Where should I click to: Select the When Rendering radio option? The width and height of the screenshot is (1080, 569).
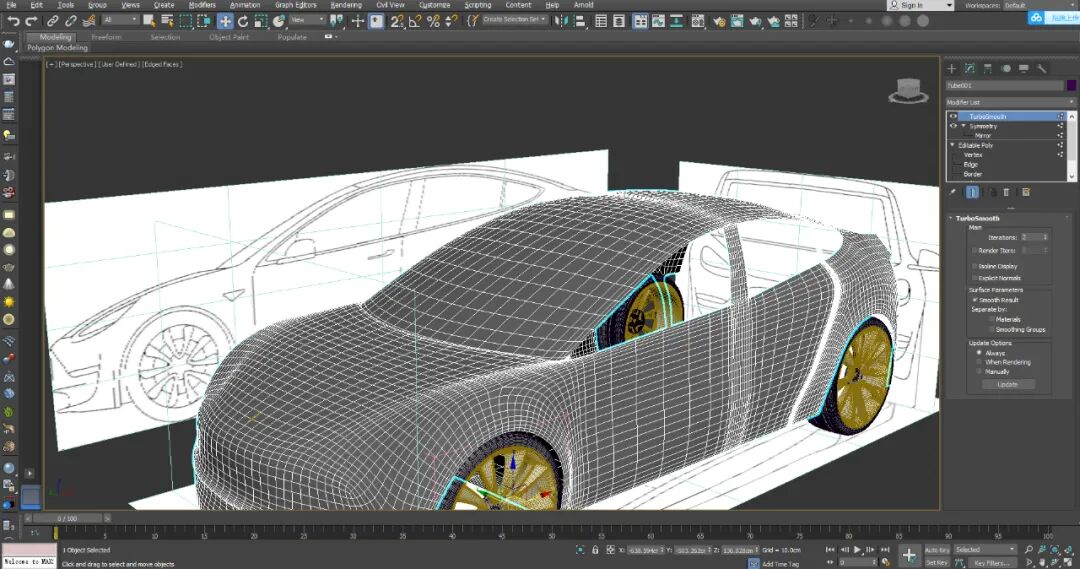pyautogui.click(x=978, y=362)
